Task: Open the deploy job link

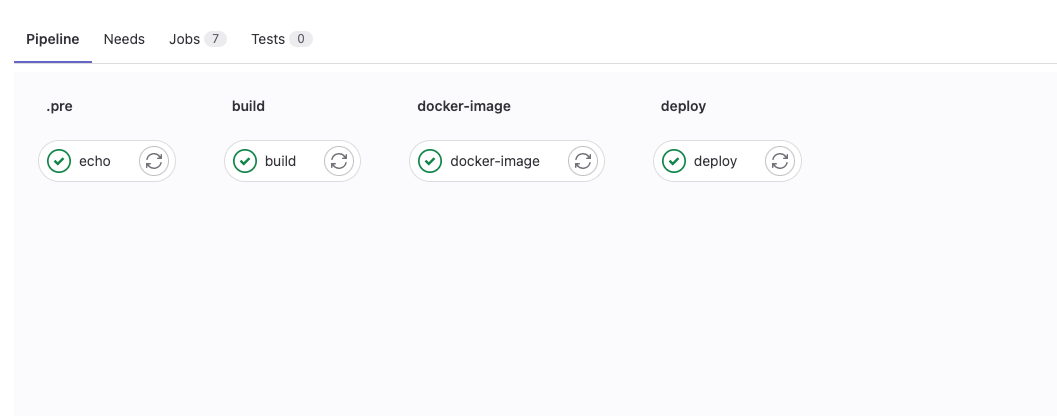Action: point(715,161)
